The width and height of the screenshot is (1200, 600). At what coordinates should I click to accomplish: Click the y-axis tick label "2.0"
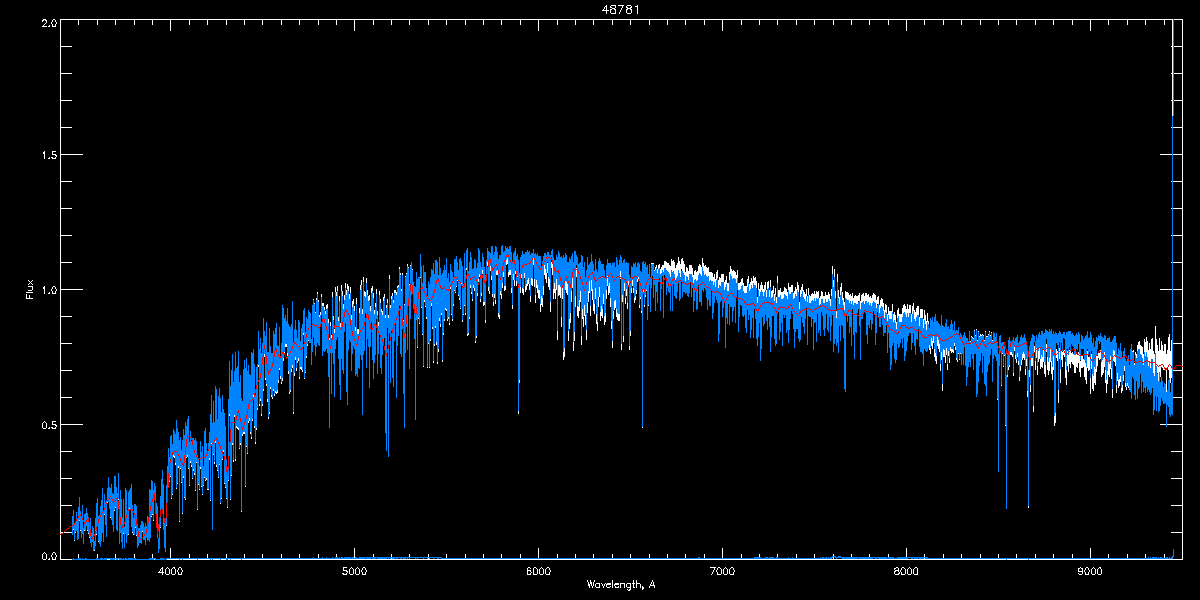pos(48,22)
